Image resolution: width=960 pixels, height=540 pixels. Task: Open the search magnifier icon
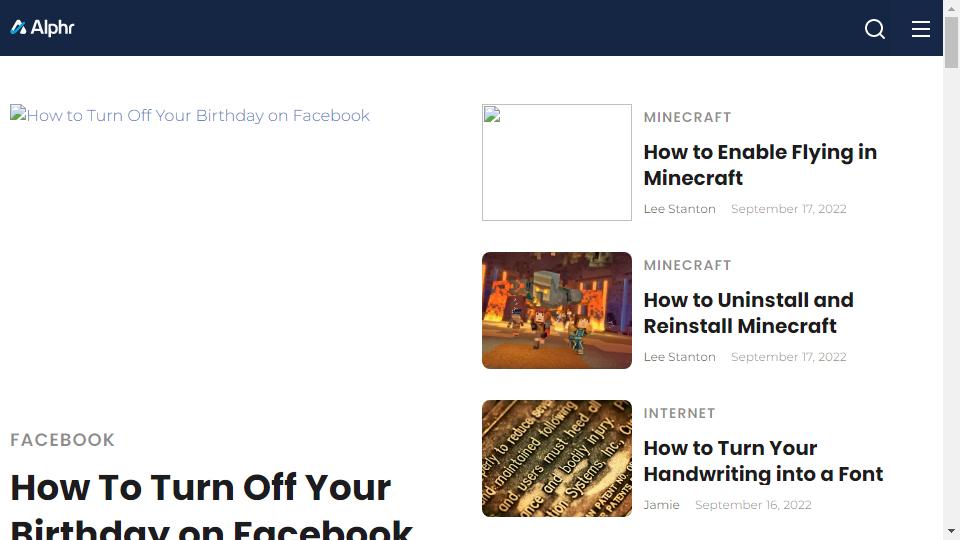pos(874,29)
